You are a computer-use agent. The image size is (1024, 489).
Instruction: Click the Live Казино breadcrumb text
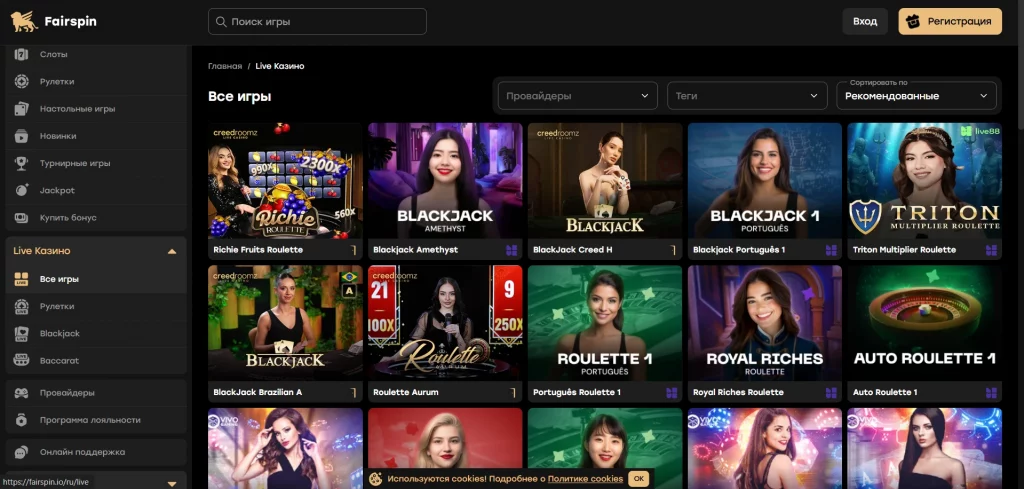tap(280, 66)
